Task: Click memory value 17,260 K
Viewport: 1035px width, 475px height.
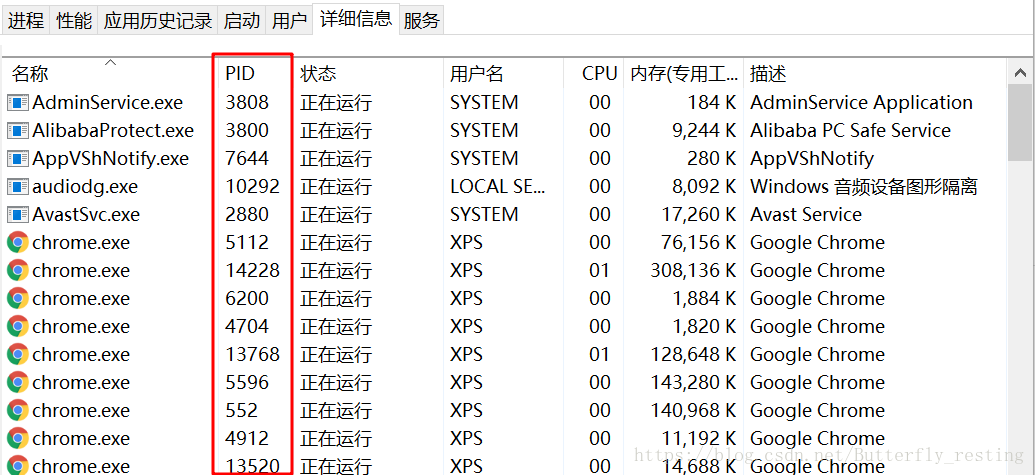Action: pos(699,215)
